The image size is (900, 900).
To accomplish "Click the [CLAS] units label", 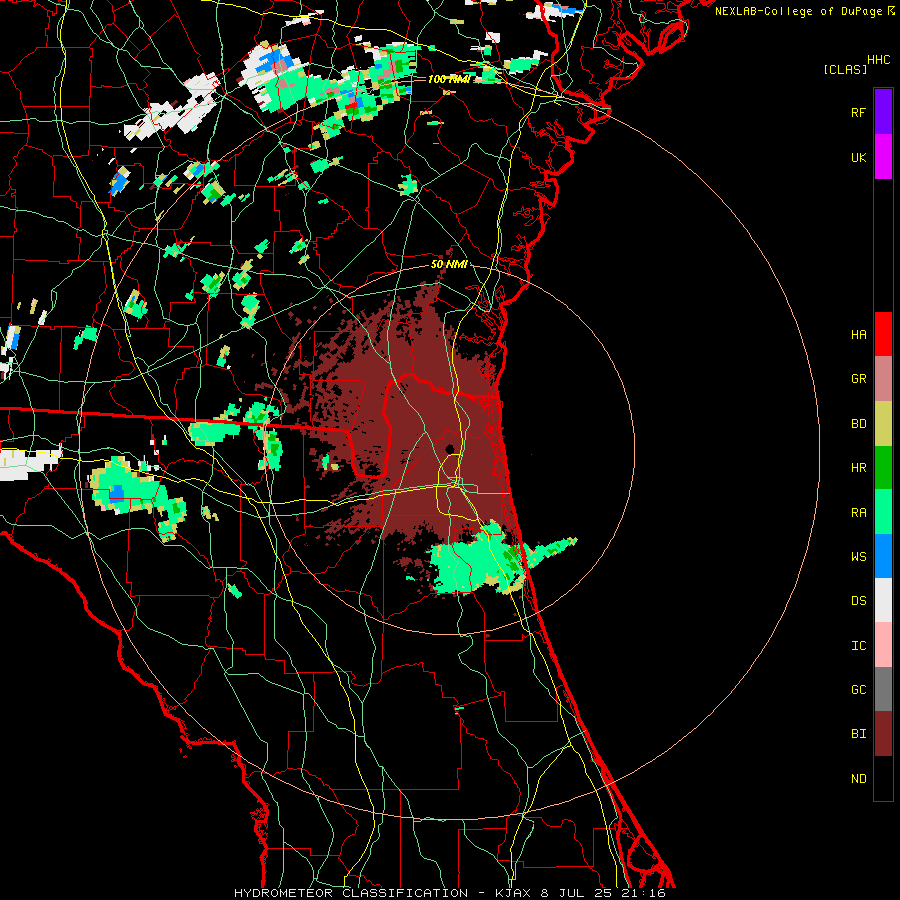I will coord(845,69).
